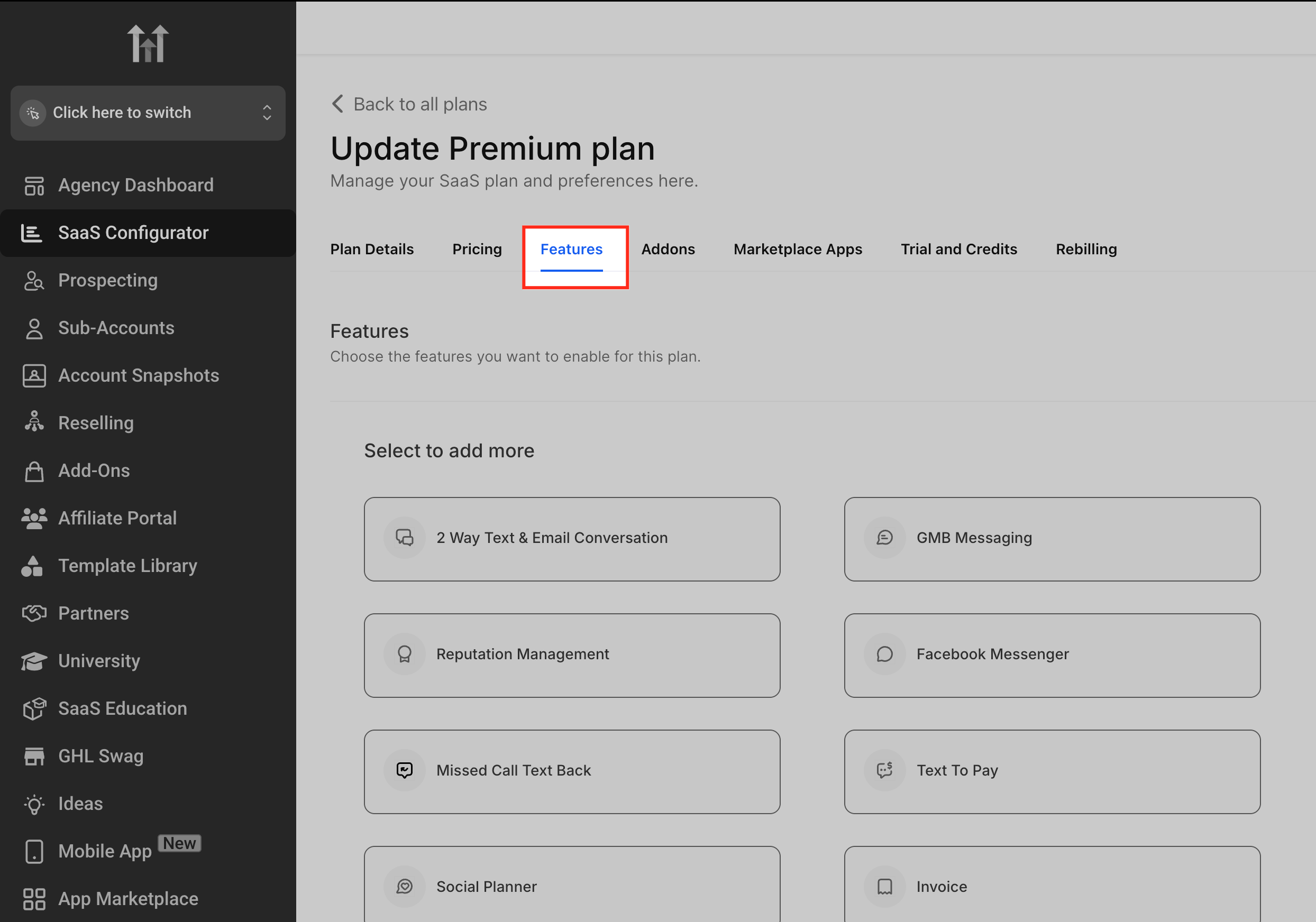Screen dimensions: 1316x922
Task: Click Back to all plans link
Action: pos(419,104)
